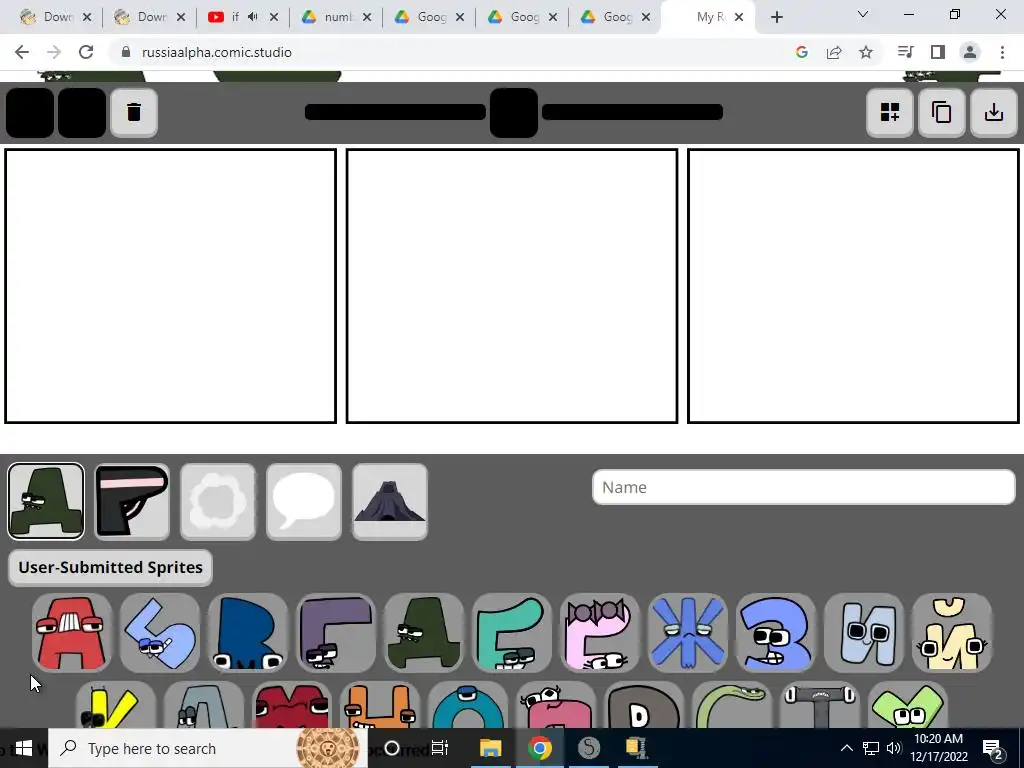Screen dimensions: 1024x768
Task: Pick the gray Л sprite
Action: coord(204,705)
